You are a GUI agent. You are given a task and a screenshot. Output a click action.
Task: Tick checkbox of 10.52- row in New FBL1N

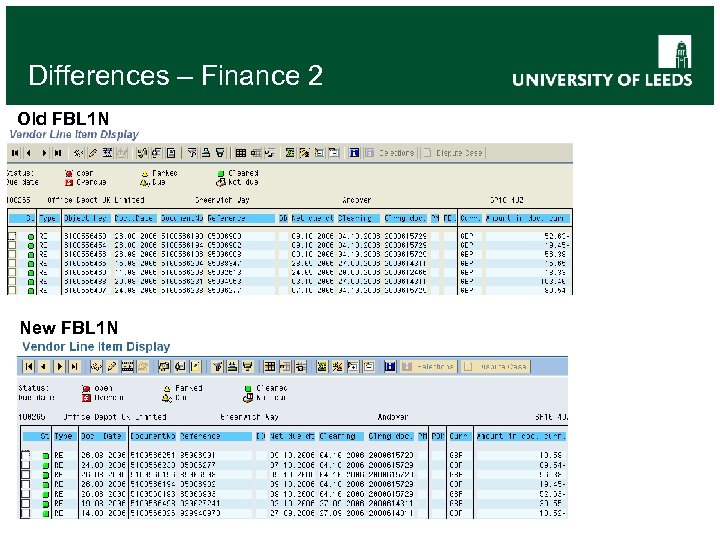(26, 513)
